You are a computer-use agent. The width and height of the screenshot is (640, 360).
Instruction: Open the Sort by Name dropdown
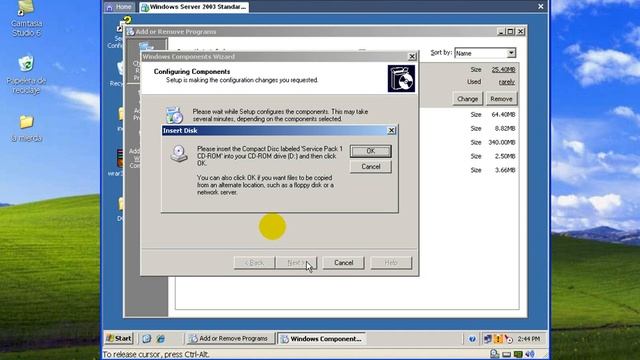[x=511, y=53]
